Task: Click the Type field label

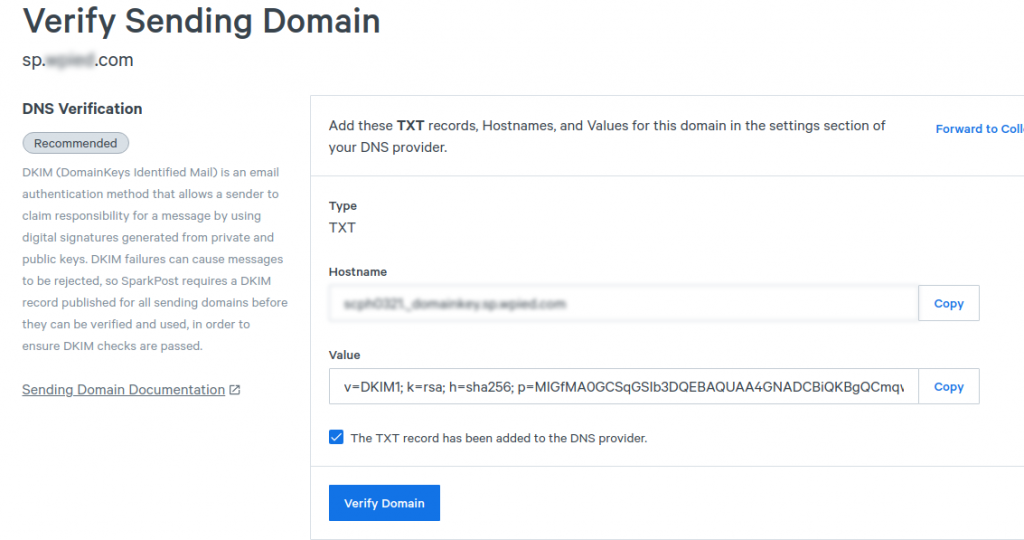Action: (343, 206)
